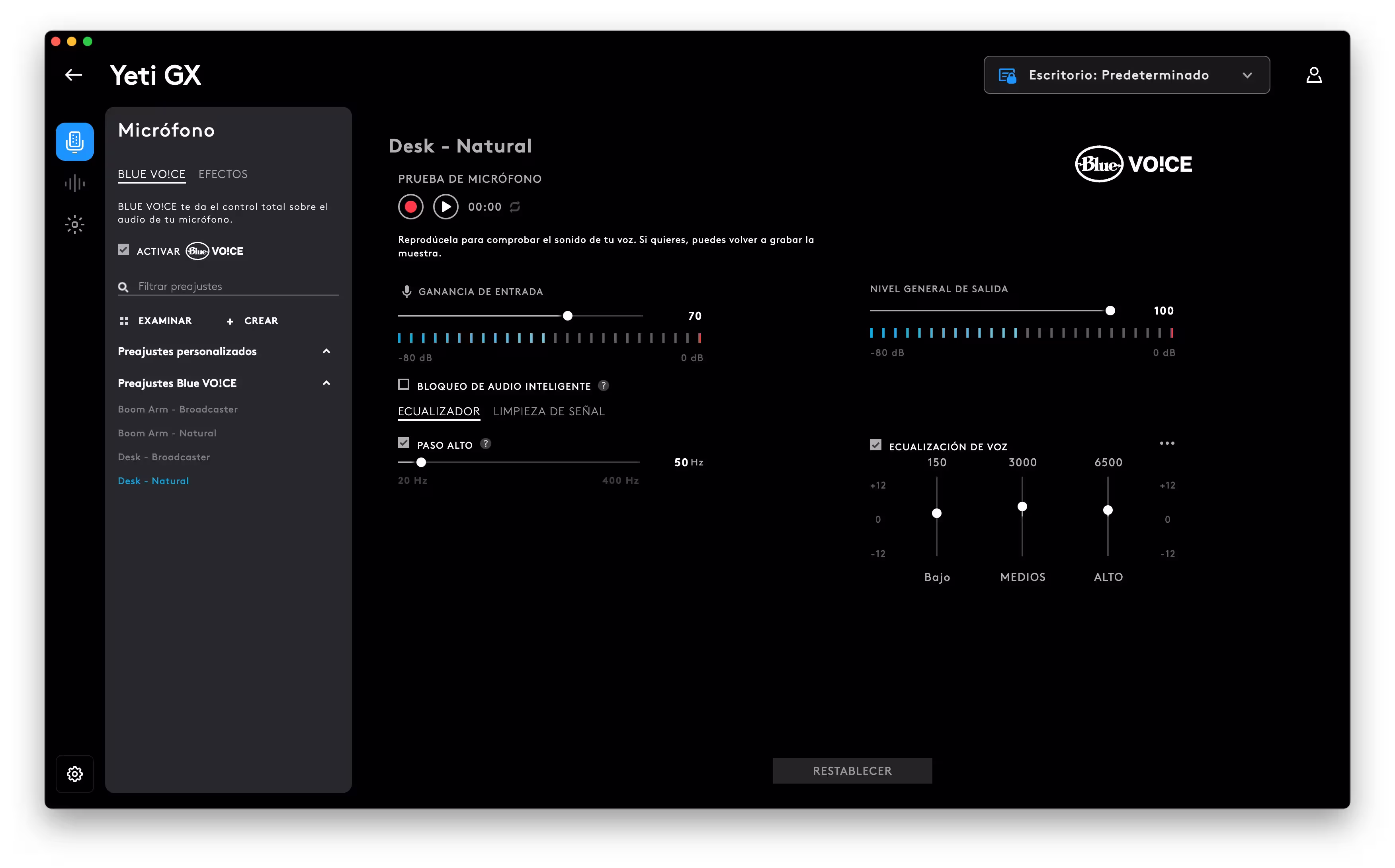1395x868 pixels.
Task: Enable Bloqueo de audio inteligente
Action: click(x=404, y=385)
